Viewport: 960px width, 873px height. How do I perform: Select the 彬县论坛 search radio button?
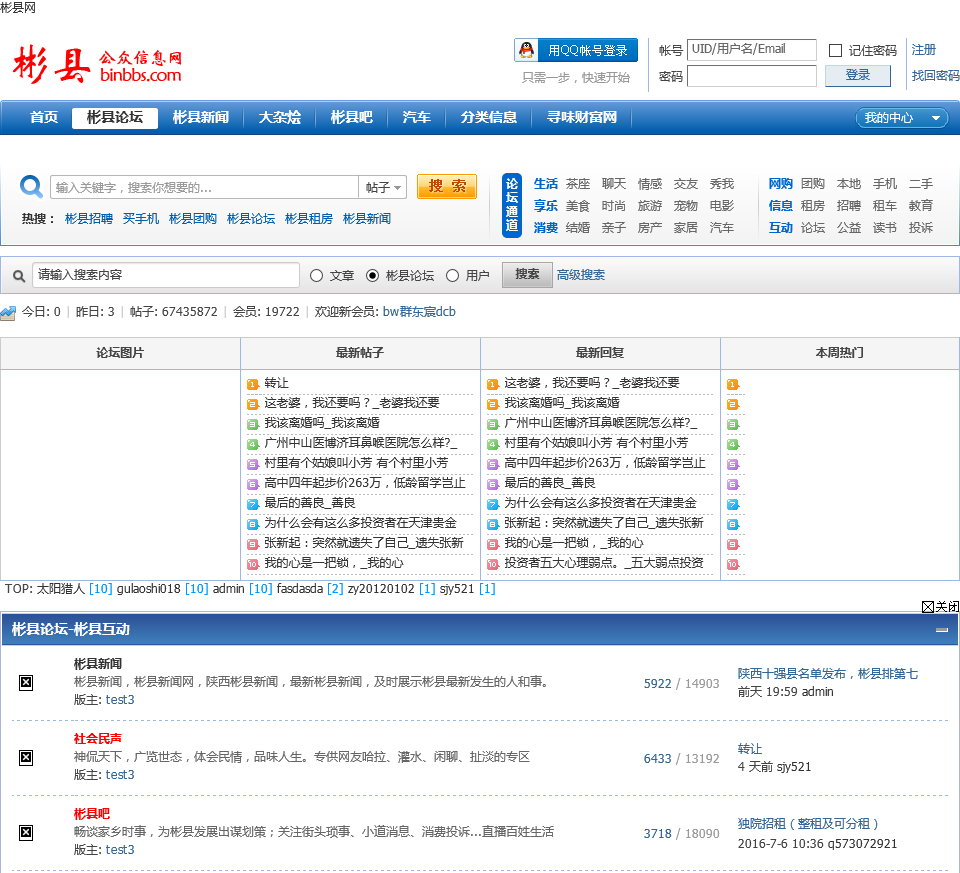pyautogui.click(x=372, y=275)
